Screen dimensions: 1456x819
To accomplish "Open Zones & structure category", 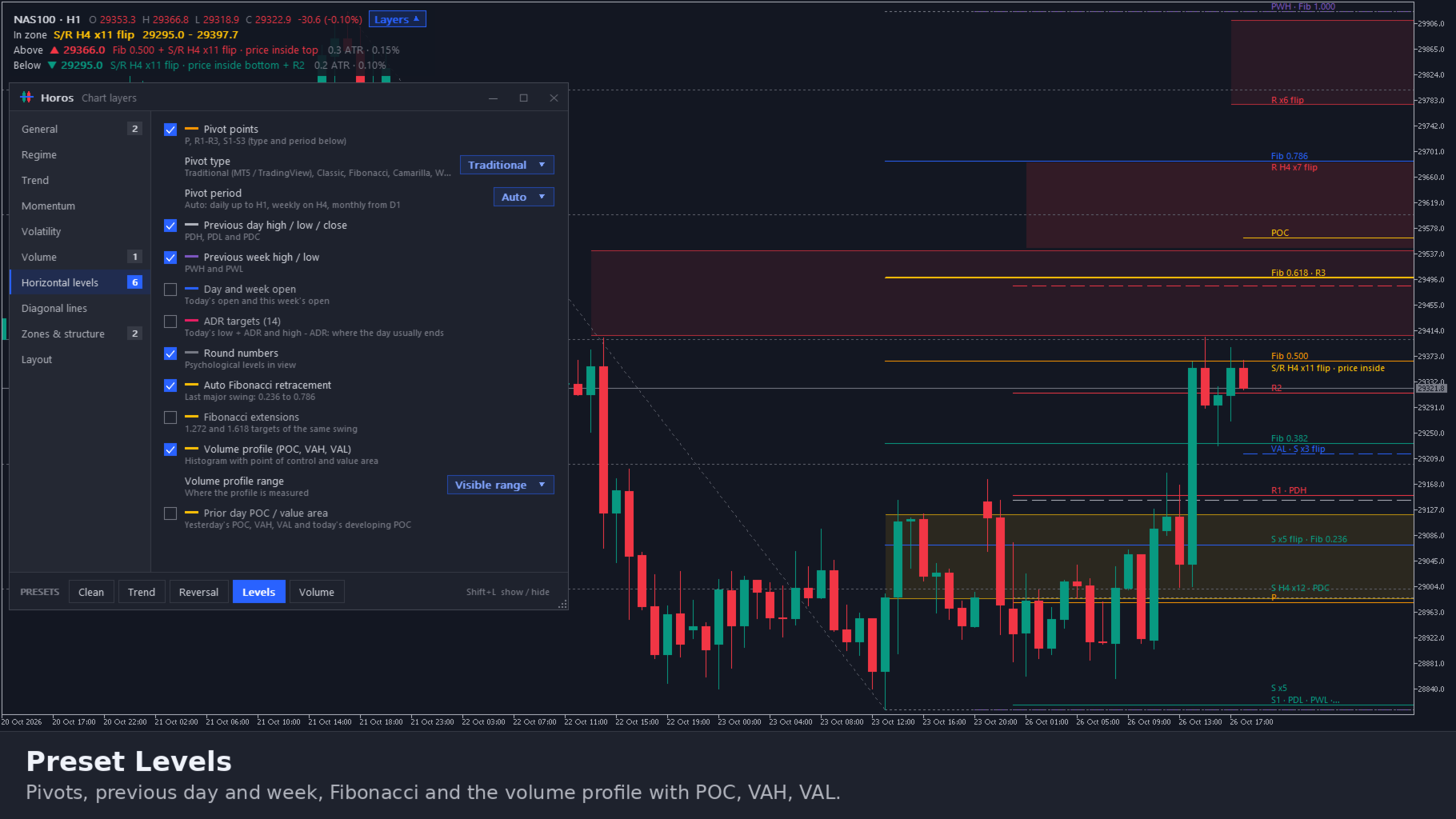I will point(79,334).
